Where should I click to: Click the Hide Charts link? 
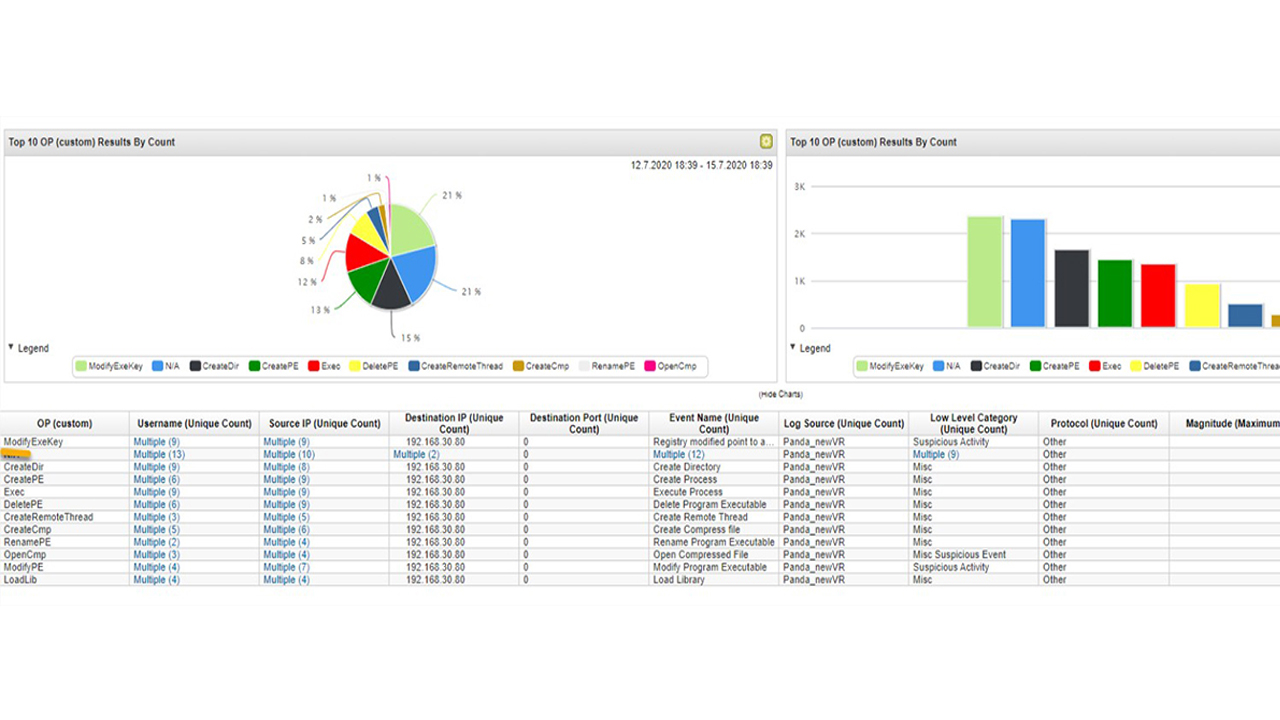click(x=781, y=395)
